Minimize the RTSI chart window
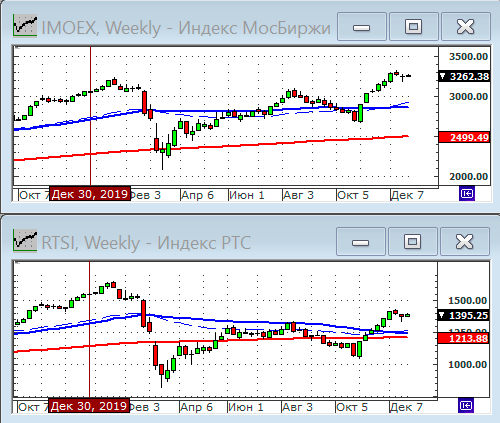500x423 pixels. click(x=361, y=242)
